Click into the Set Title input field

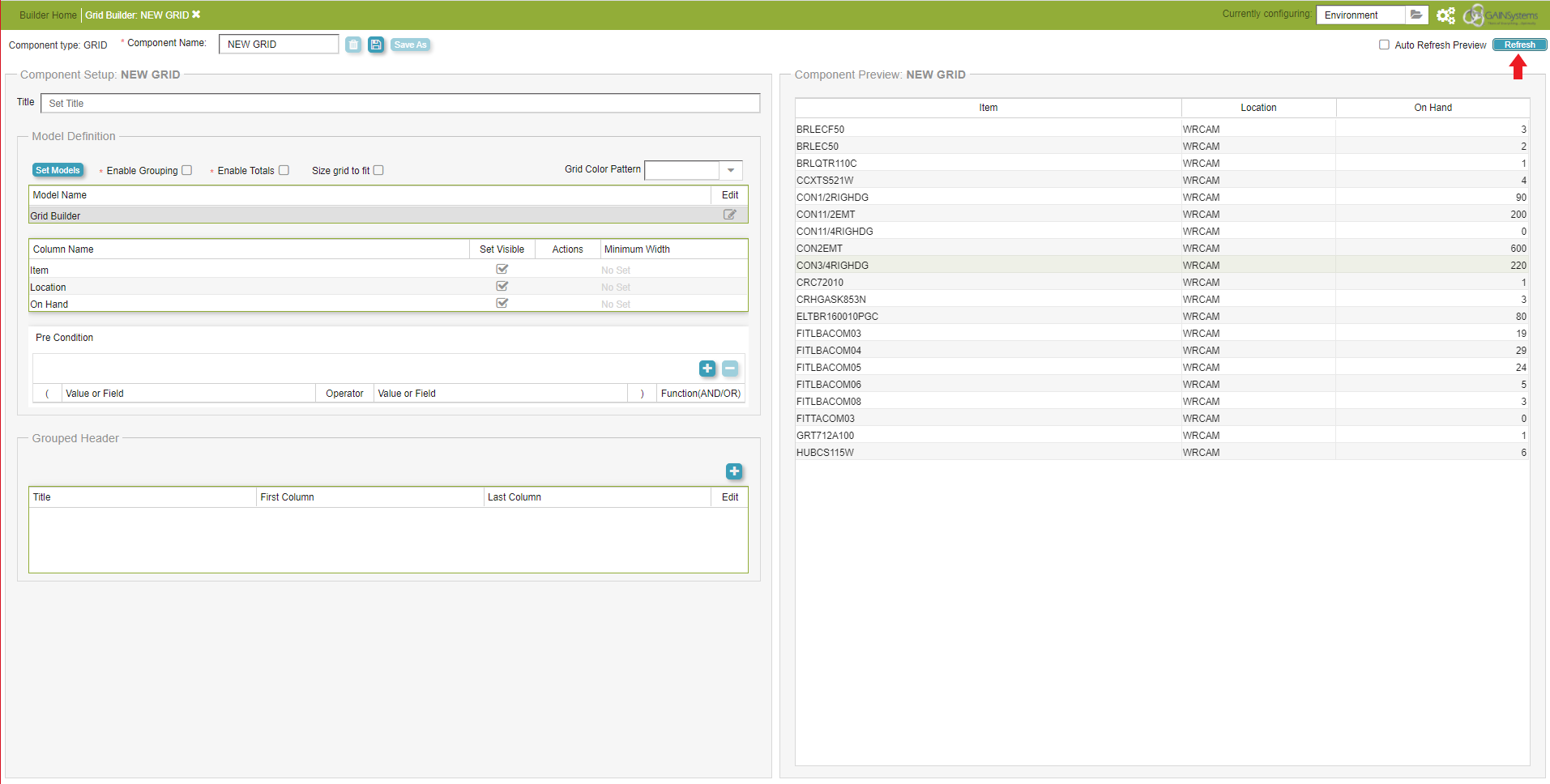pos(400,103)
